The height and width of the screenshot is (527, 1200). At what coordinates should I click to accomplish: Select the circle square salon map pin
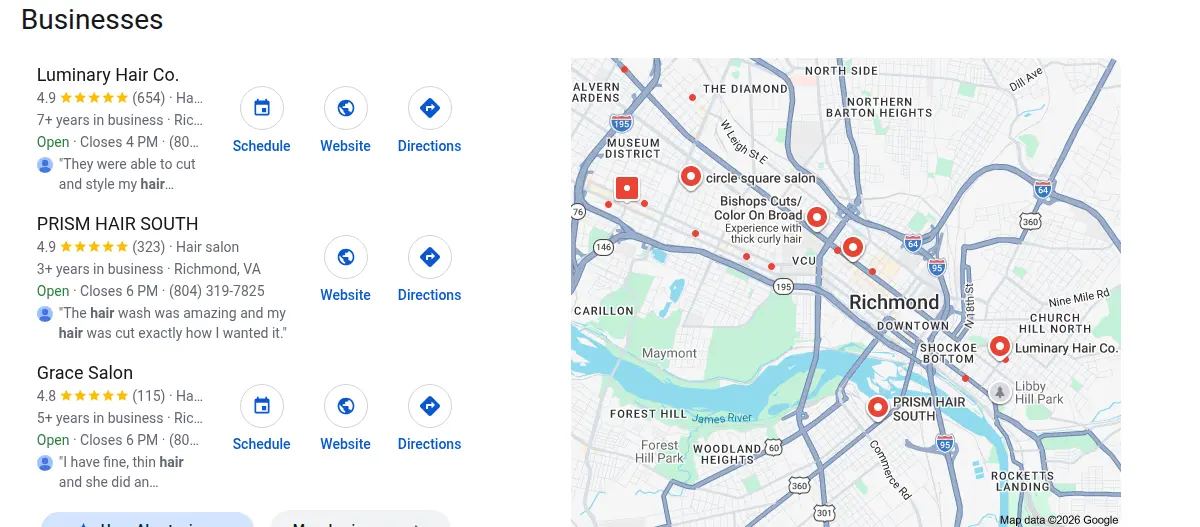coord(690,177)
